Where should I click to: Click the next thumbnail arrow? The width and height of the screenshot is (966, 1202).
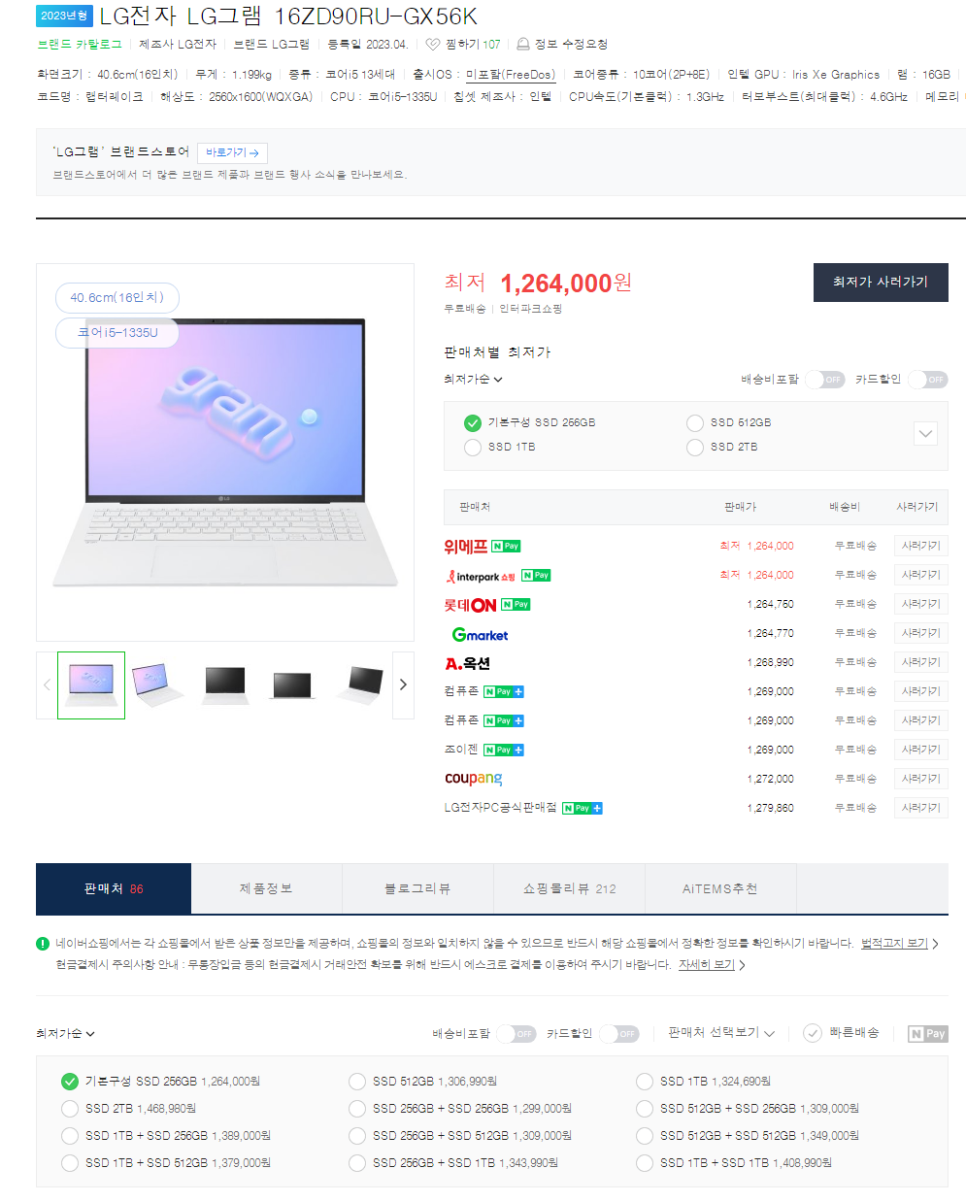(403, 685)
